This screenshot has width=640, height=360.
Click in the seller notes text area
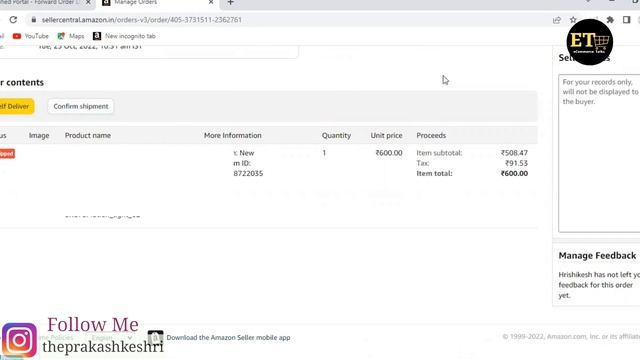click(x=599, y=153)
